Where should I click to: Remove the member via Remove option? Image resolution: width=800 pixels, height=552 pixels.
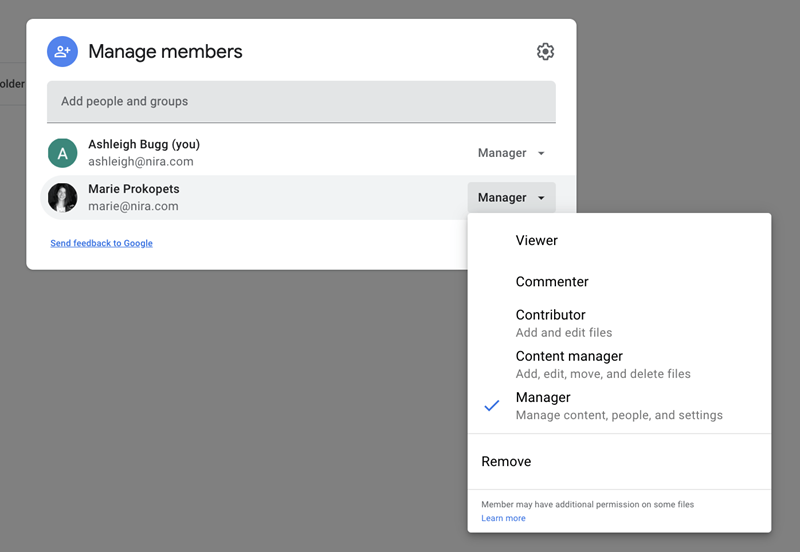[x=506, y=462]
